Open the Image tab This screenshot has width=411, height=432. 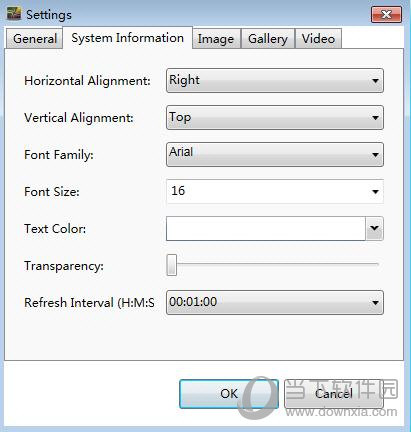(x=216, y=39)
